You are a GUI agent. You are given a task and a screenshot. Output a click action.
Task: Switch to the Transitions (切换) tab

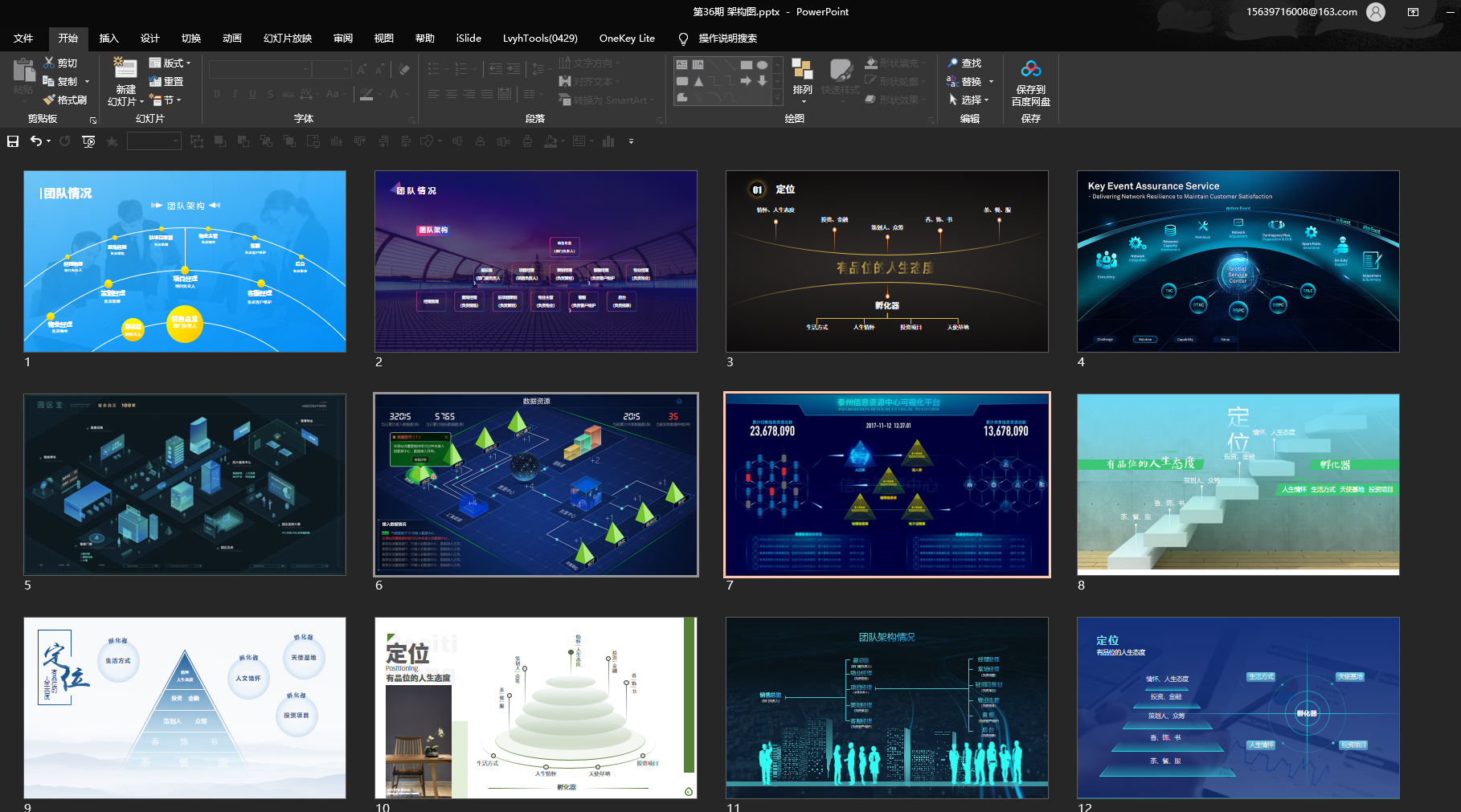tap(190, 38)
